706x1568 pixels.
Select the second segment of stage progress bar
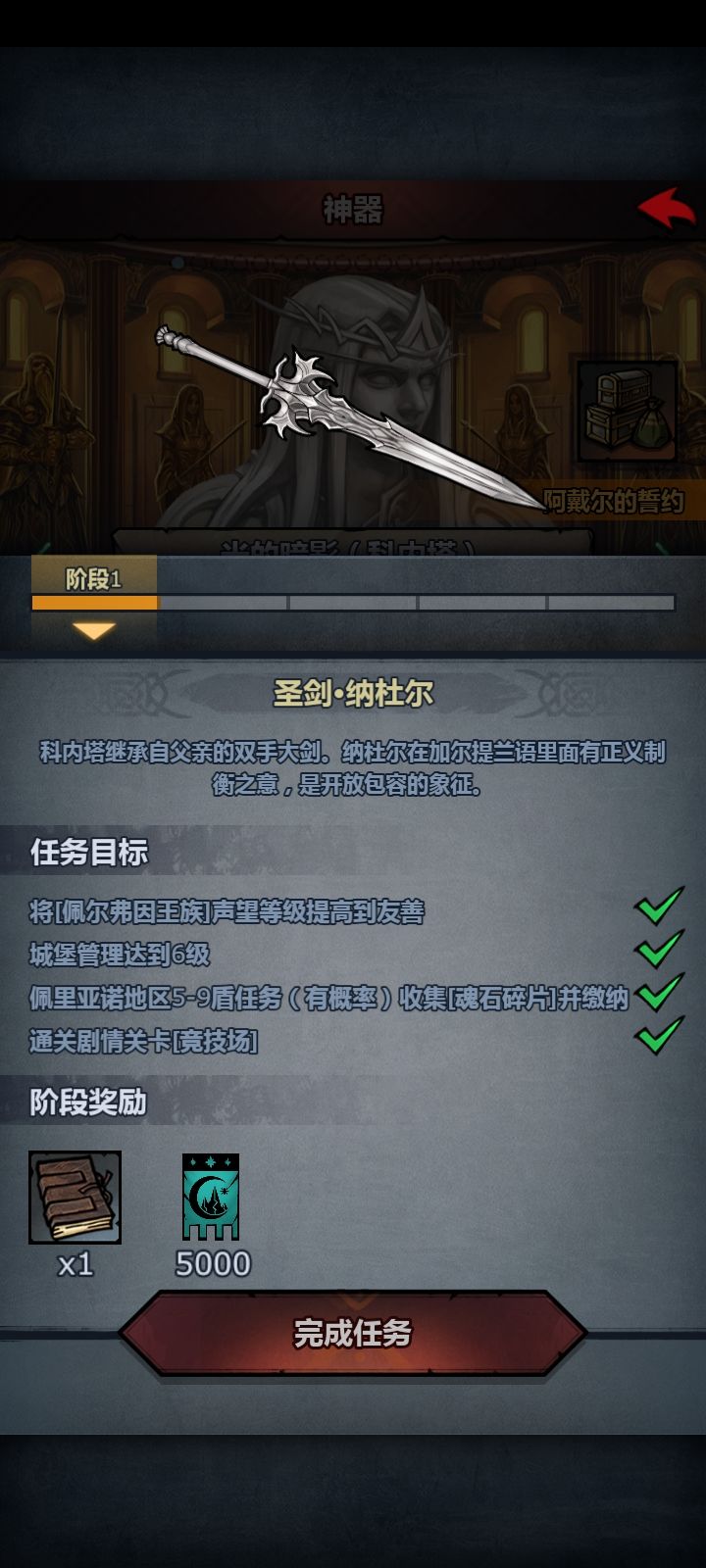[x=224, y=603]
